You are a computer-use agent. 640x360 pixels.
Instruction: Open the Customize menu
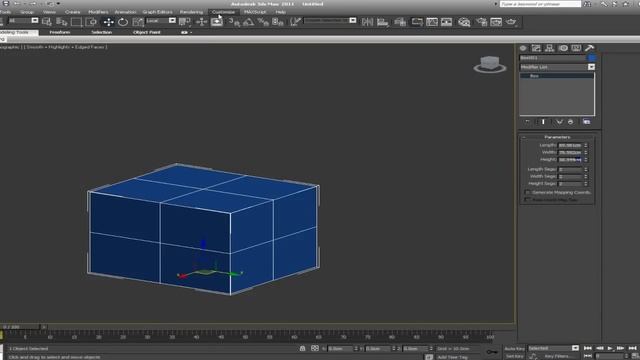click(223, 12)
